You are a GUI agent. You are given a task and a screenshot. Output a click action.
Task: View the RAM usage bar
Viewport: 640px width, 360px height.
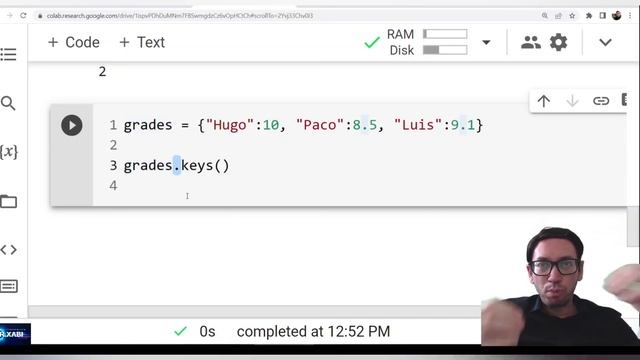pos(445,34)
